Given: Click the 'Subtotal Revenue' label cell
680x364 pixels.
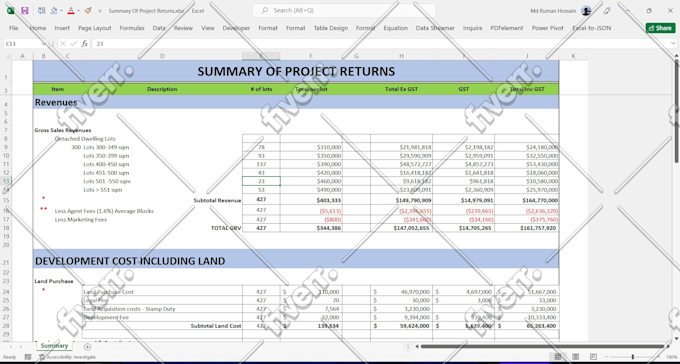Looking at the screenshot, I should coord(217,200).
